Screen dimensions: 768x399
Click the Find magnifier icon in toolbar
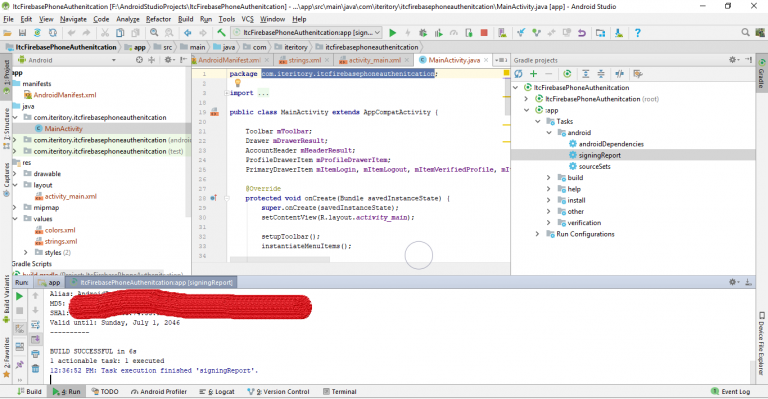pyautogui.click(x=154, y=33)
